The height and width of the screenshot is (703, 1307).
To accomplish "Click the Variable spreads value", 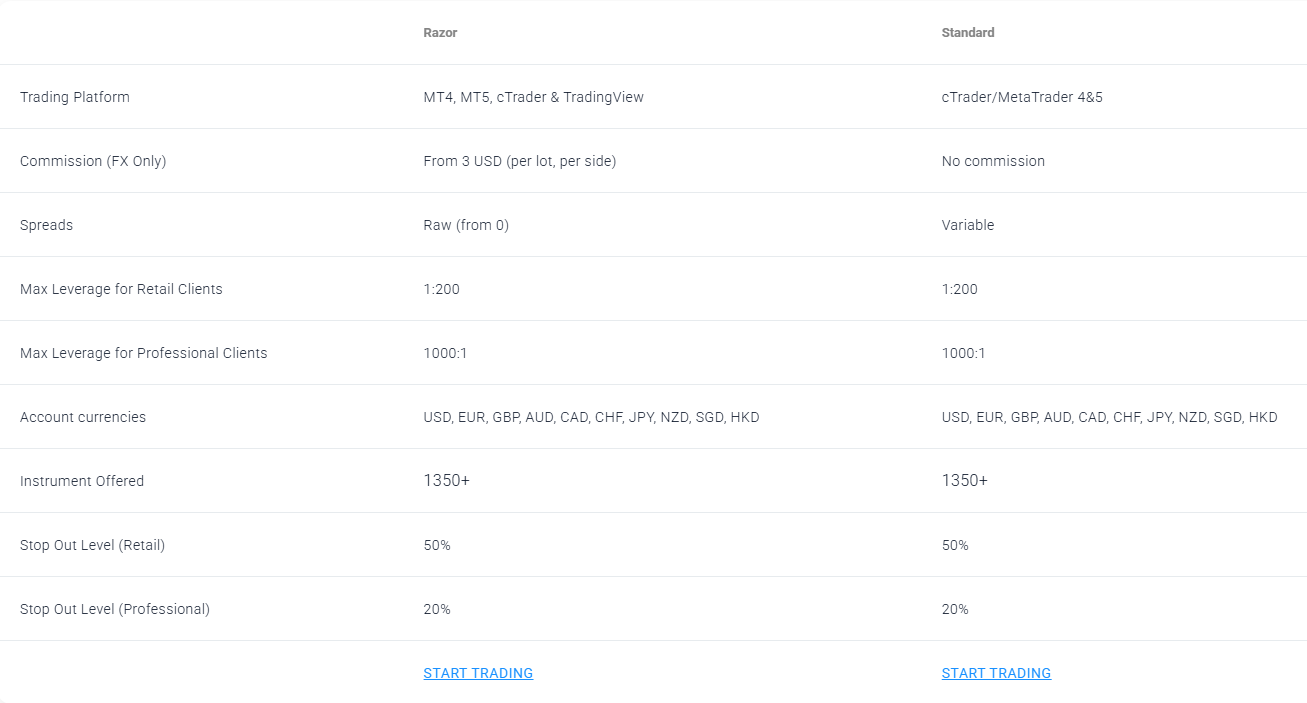I will click(x=968, y=225).
